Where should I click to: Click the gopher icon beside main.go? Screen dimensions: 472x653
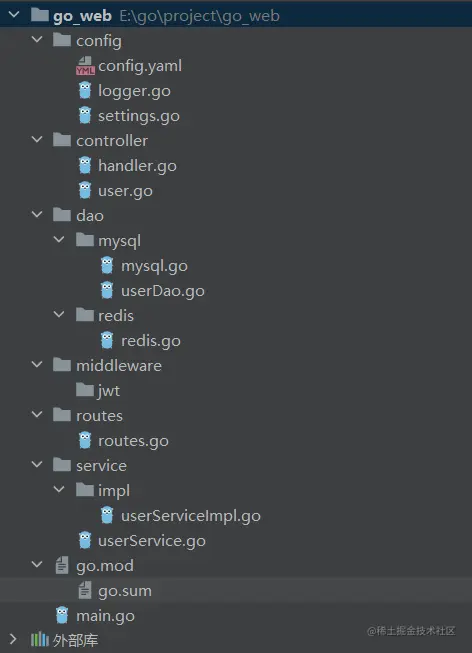coord(62,616)
